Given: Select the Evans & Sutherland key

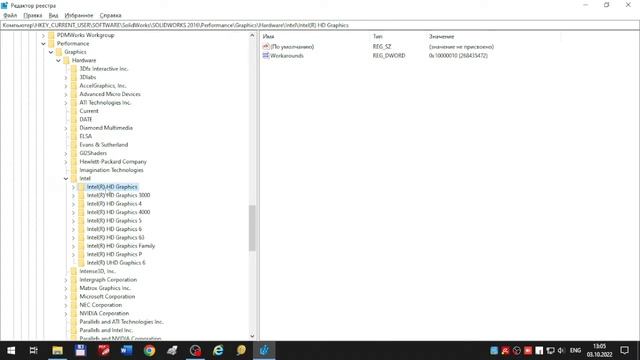Looking at the screenshot, I should 104,145.
